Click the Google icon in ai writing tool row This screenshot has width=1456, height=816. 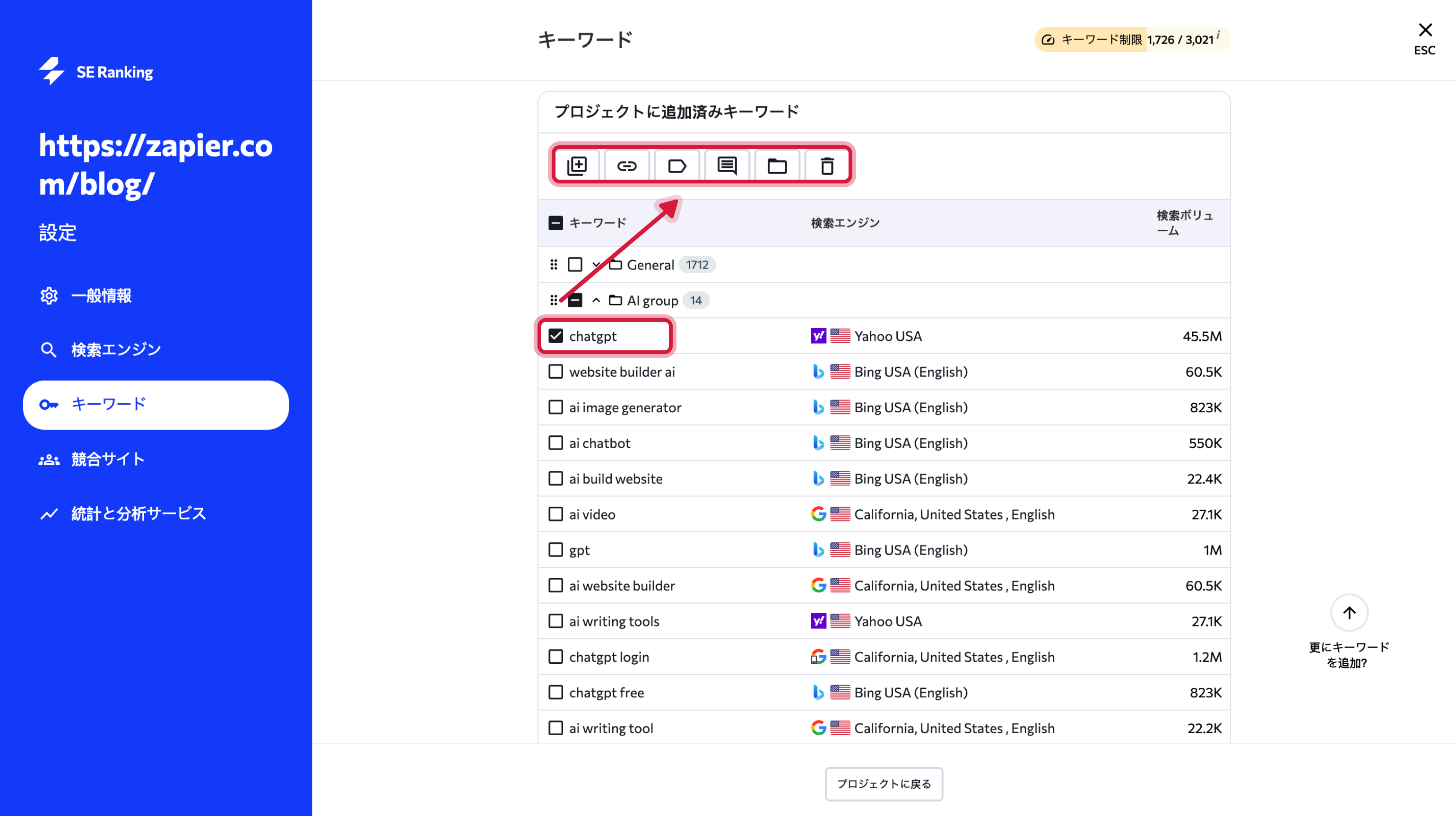pyautogui.click(x=818, y=727)
